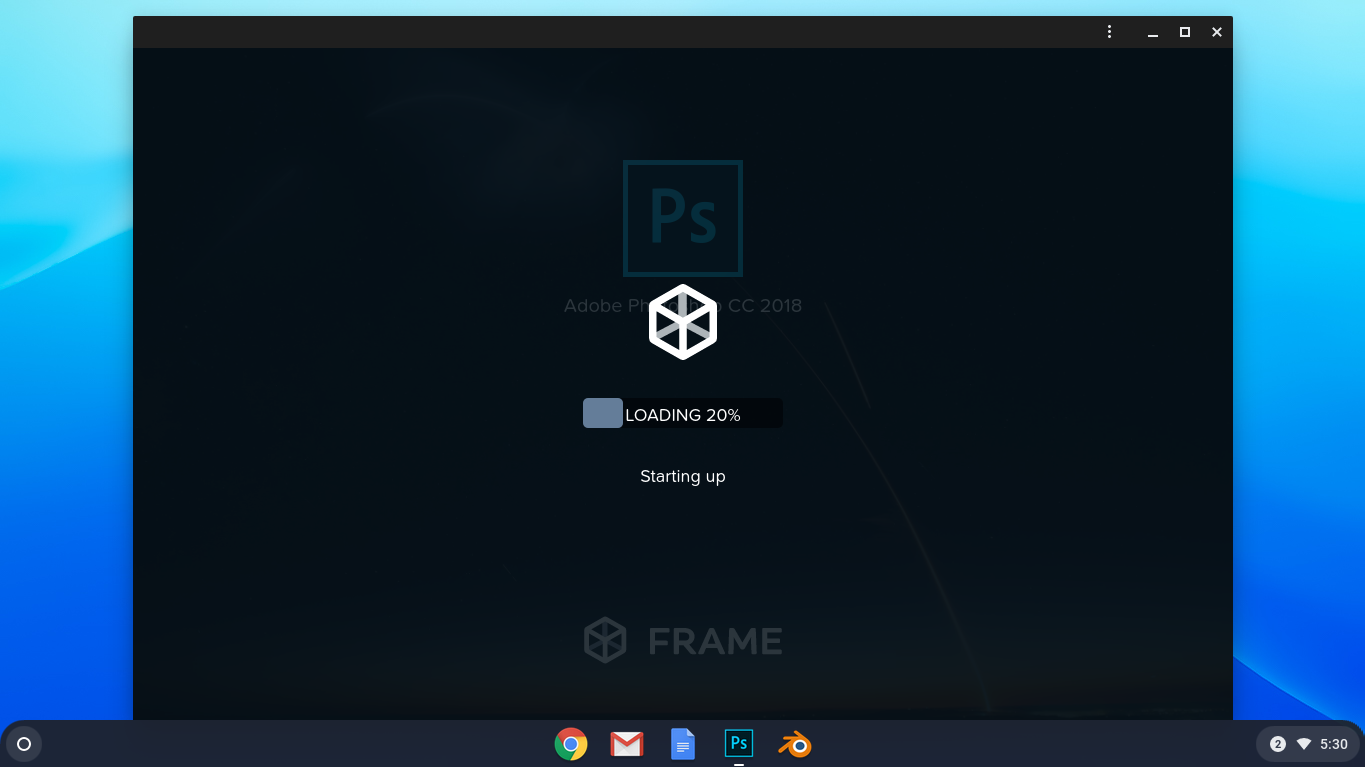Close the Frame window
The width and height of the screenshot is (1365, 767).
click(x=1216, y=31)
